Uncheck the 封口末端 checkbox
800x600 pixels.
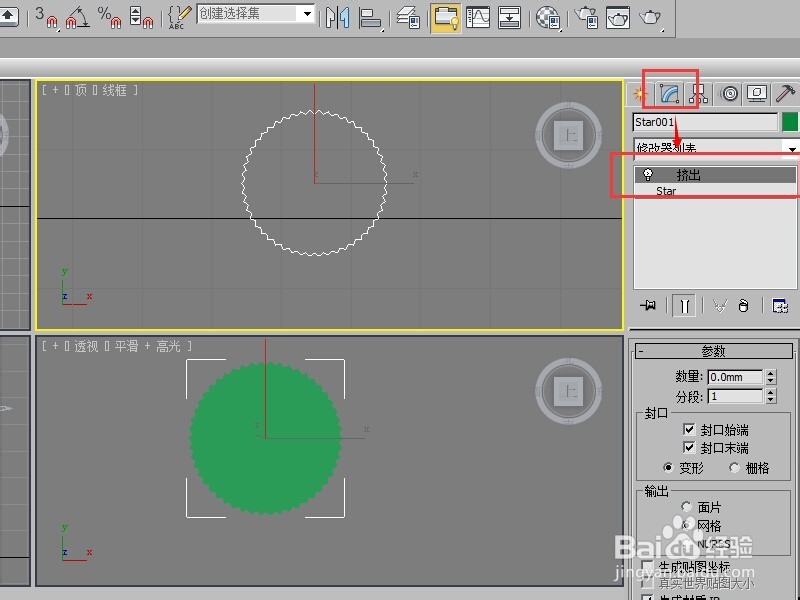tap(689, 447)
